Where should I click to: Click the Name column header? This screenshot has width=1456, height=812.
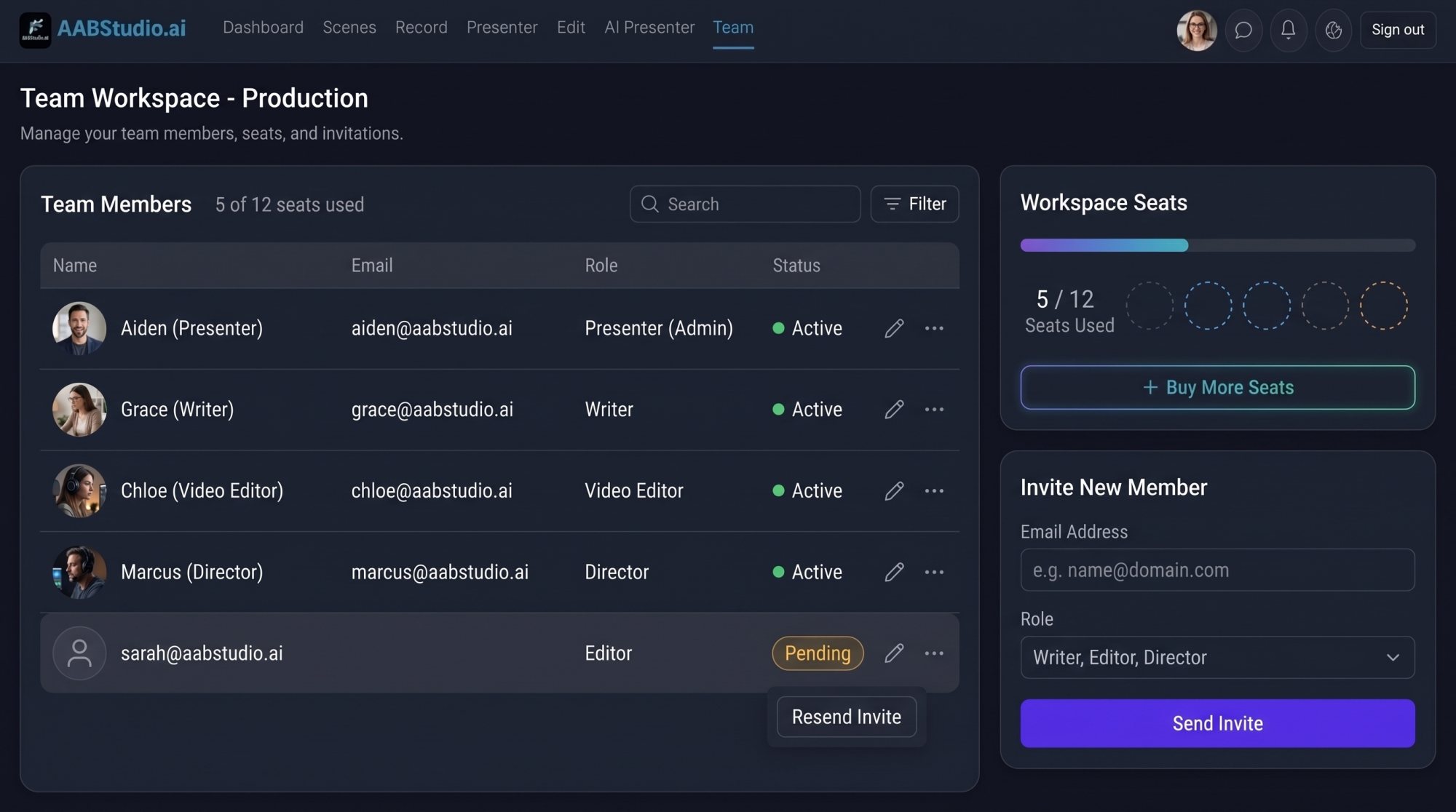click(75, 266)
